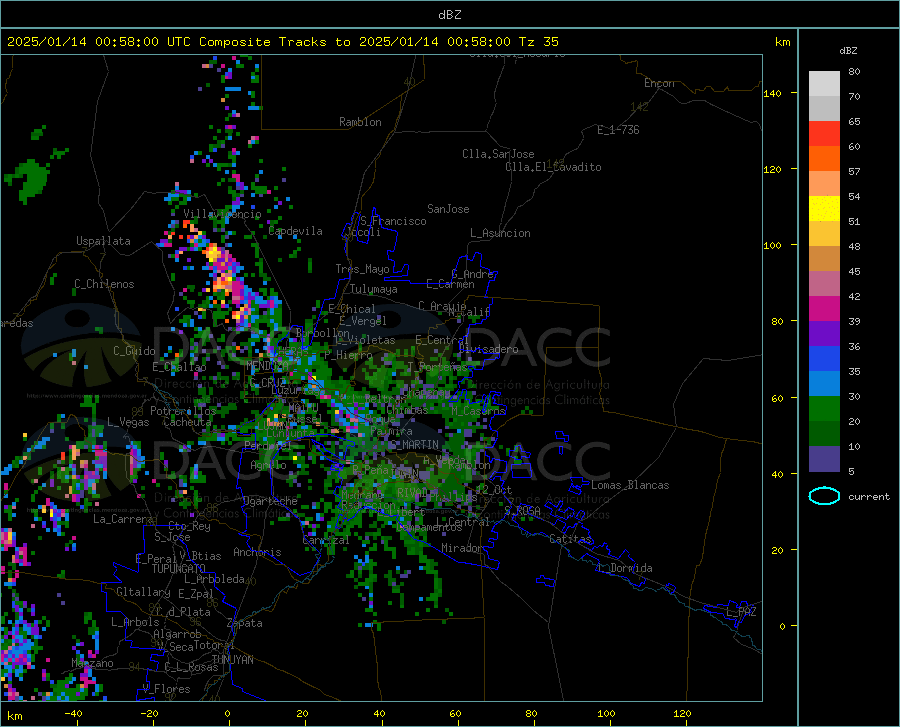Click the Ugarteche place label

tap(270, 501)
